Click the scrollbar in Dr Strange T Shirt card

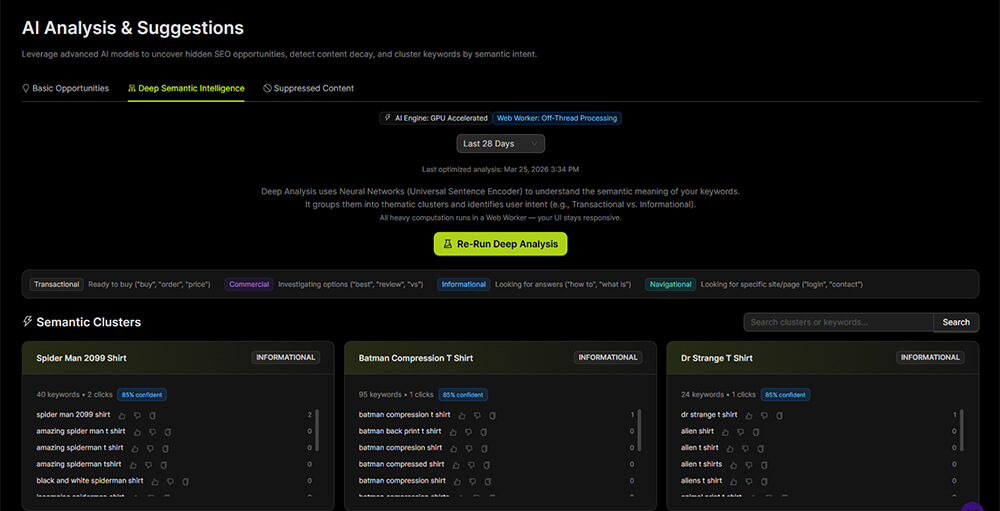click(962, 431)
